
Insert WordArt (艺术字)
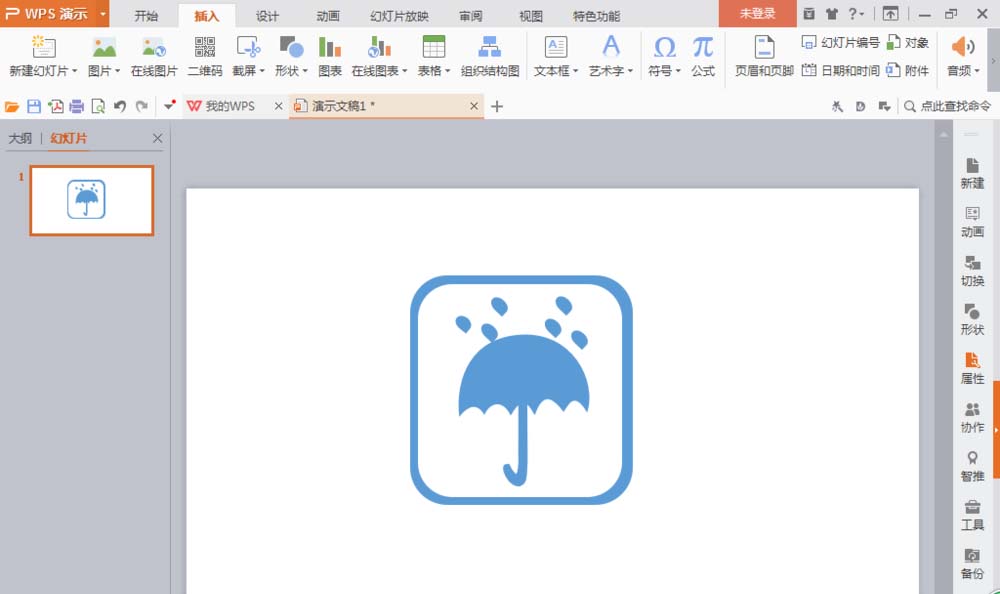coord(610,47)
